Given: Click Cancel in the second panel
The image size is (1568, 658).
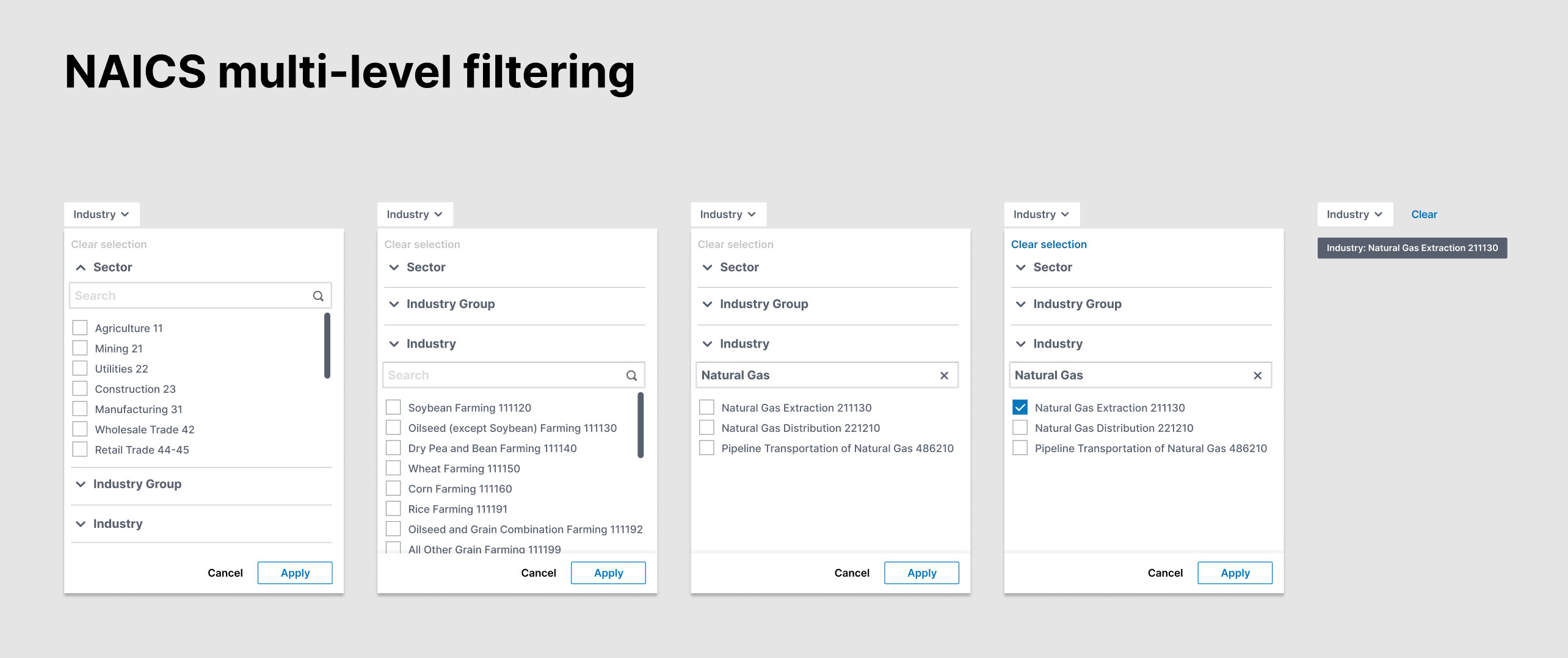Looking at the screenshot, I should tap(538, 572).
